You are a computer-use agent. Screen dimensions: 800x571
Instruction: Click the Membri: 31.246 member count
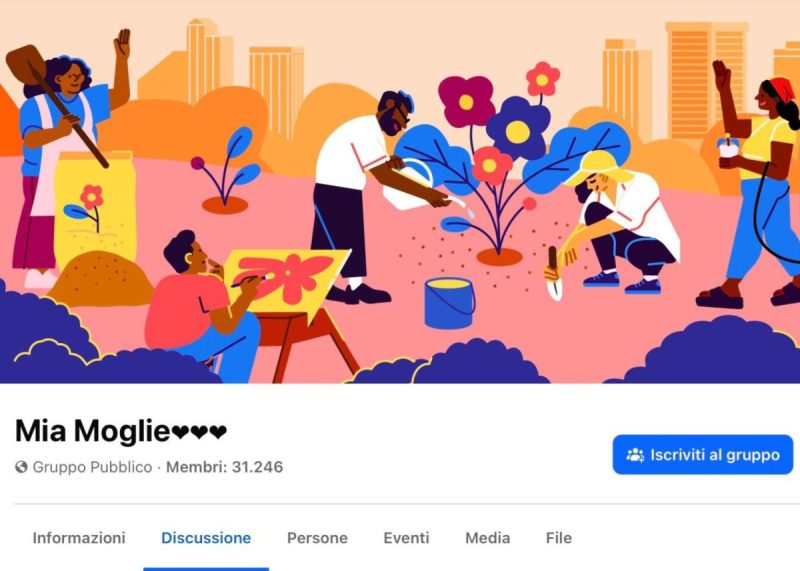click(x=224, y=467)
